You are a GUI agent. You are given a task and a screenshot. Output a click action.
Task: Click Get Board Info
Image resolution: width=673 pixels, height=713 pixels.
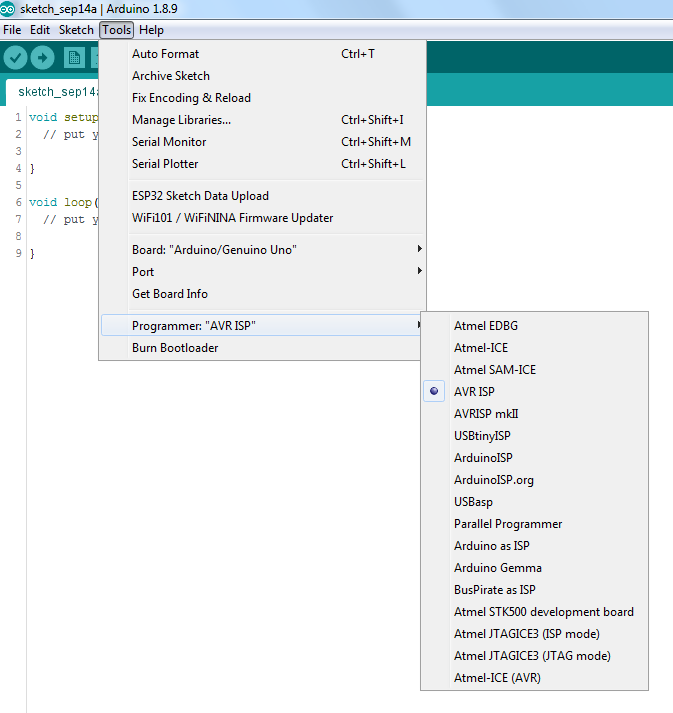pos(263,294)
